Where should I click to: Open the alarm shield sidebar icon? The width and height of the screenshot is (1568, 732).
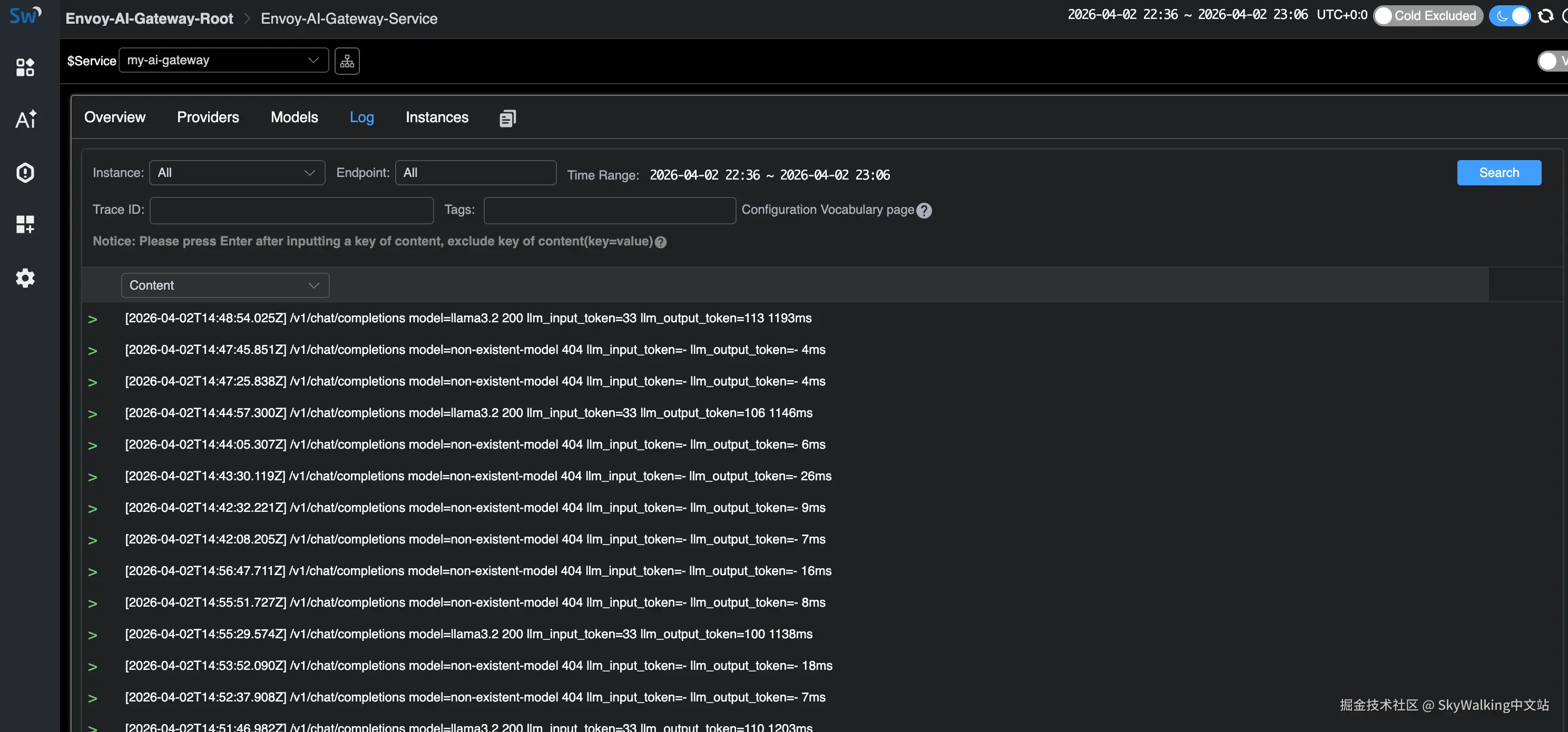point(25,172)
